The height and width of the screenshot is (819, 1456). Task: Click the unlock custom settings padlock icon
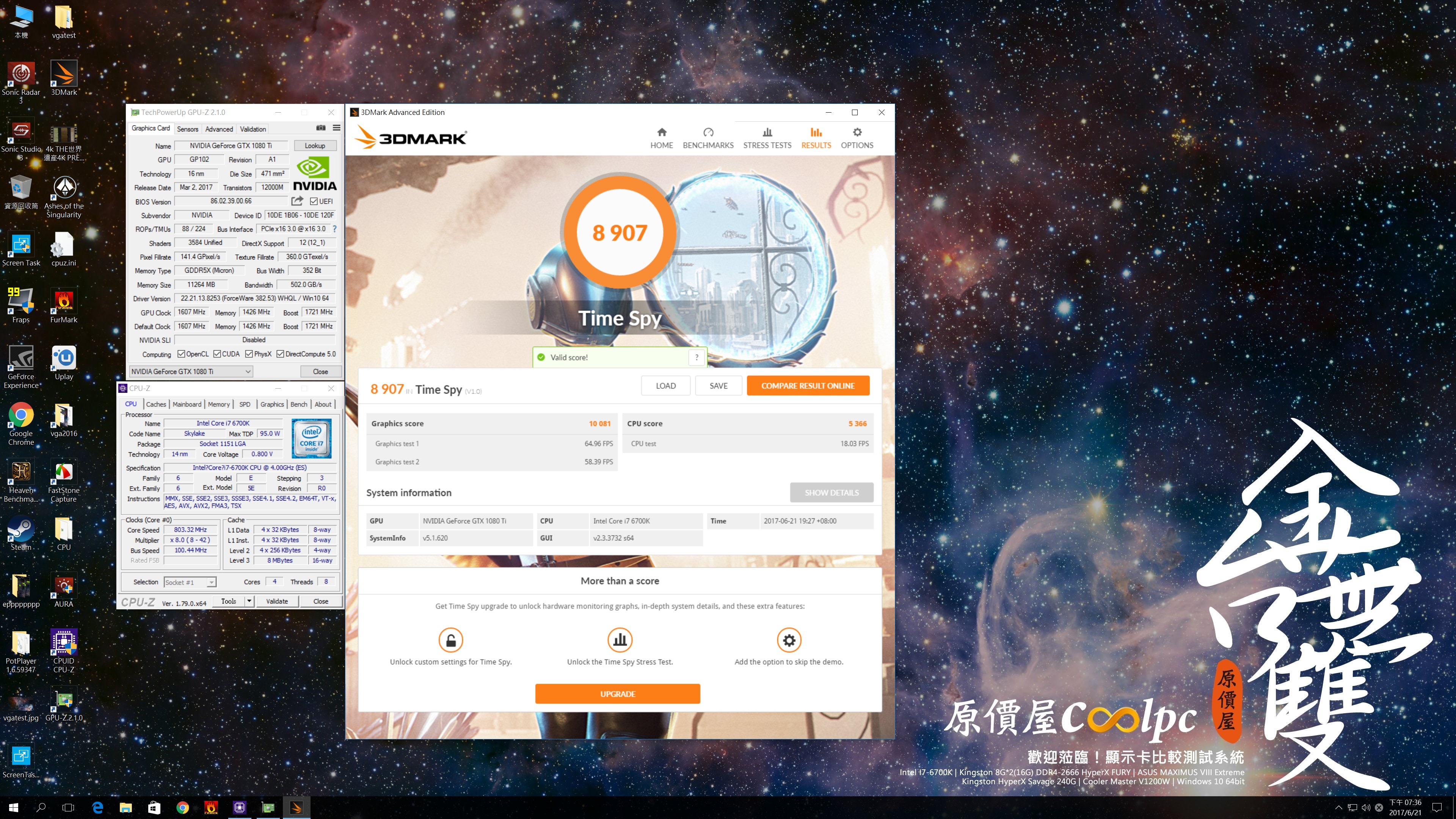point(450,640)
